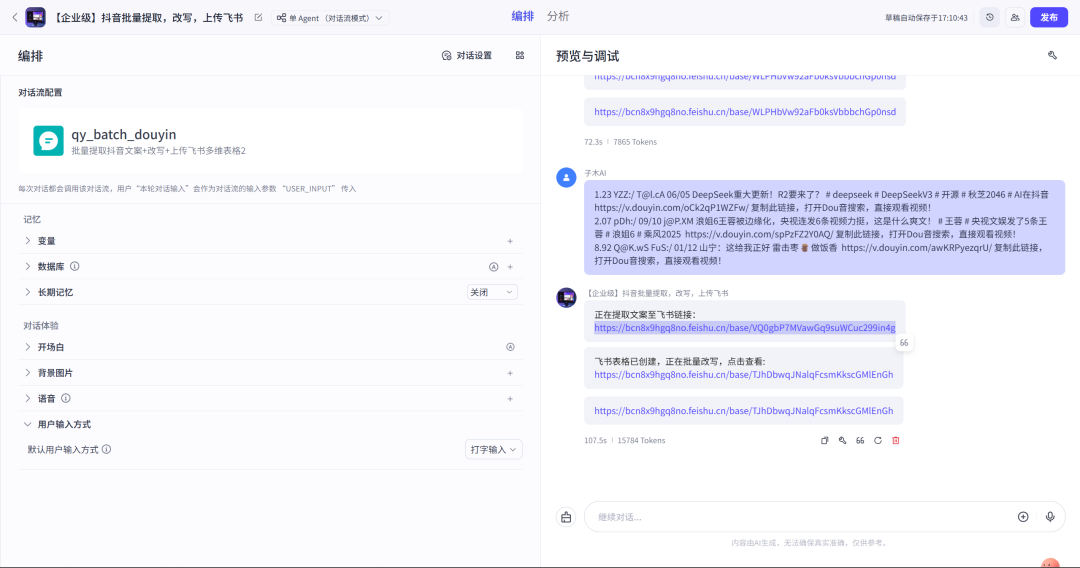Click the 发布 button
Image resolution: width=1080 pixels, height=568 pixels.
(x=1048, y=18)
